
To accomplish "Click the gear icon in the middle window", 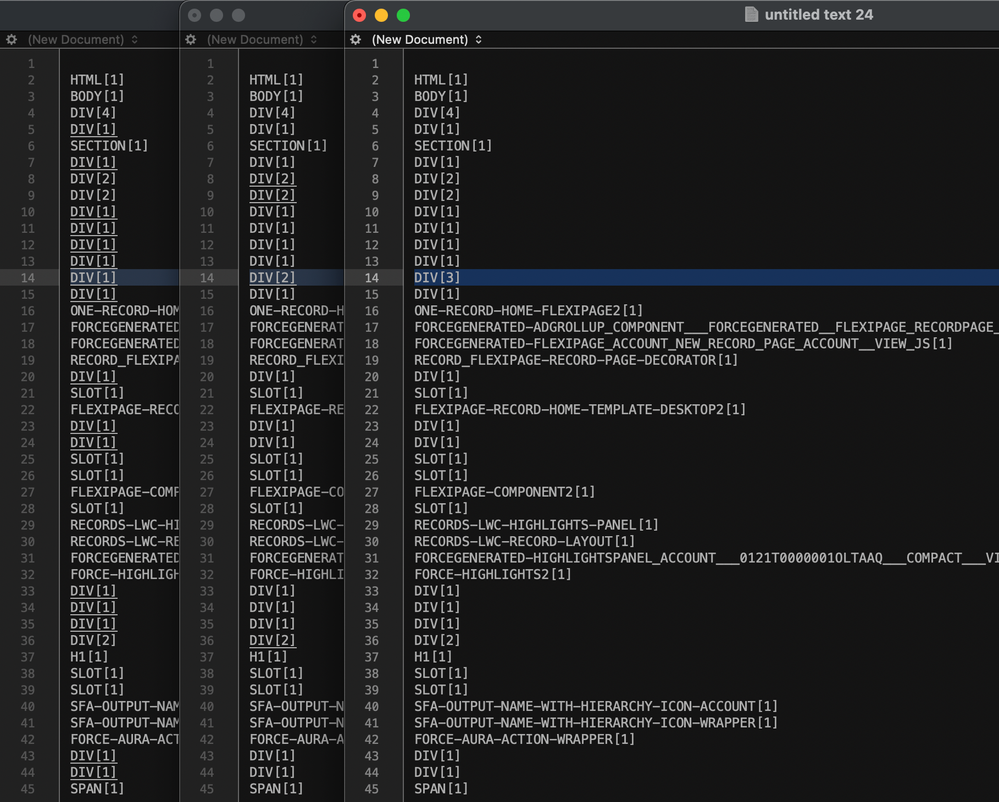I will coord(191,40).
